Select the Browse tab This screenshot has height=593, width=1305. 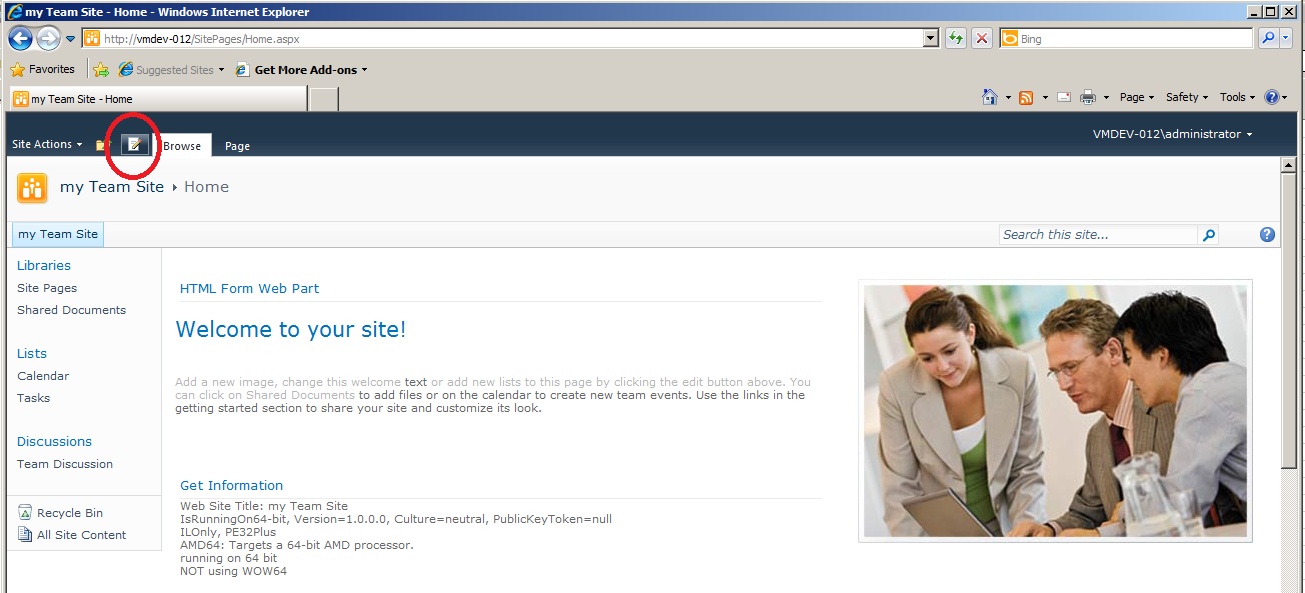181,146
